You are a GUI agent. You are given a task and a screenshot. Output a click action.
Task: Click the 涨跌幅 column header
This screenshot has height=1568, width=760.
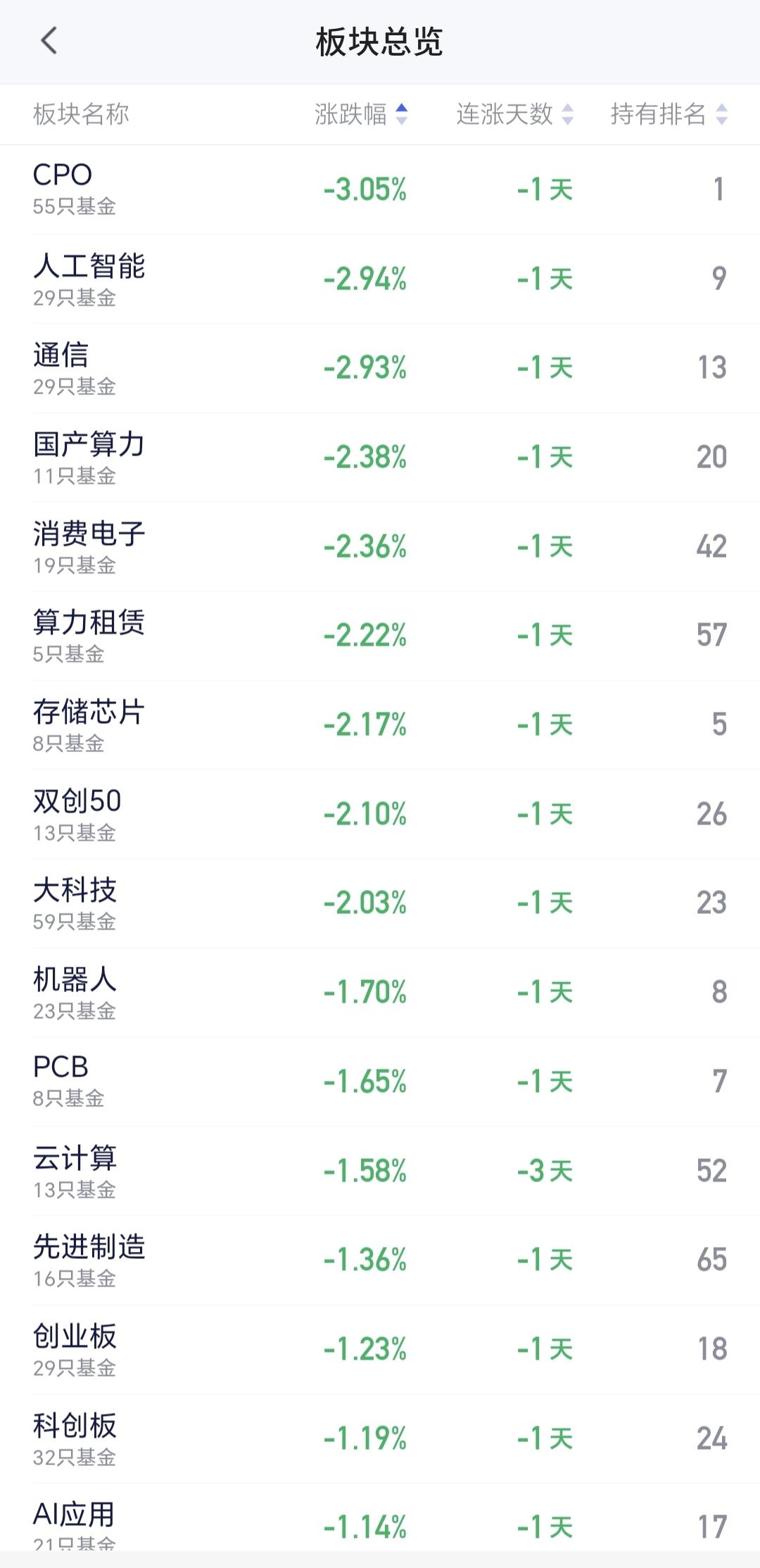tap(350, 114)
